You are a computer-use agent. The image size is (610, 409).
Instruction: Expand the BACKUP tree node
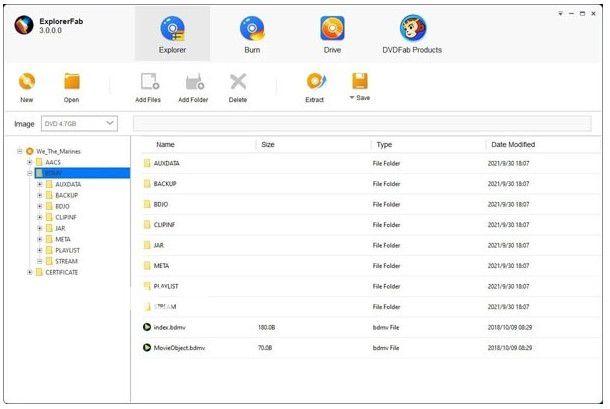click(39, 195)
